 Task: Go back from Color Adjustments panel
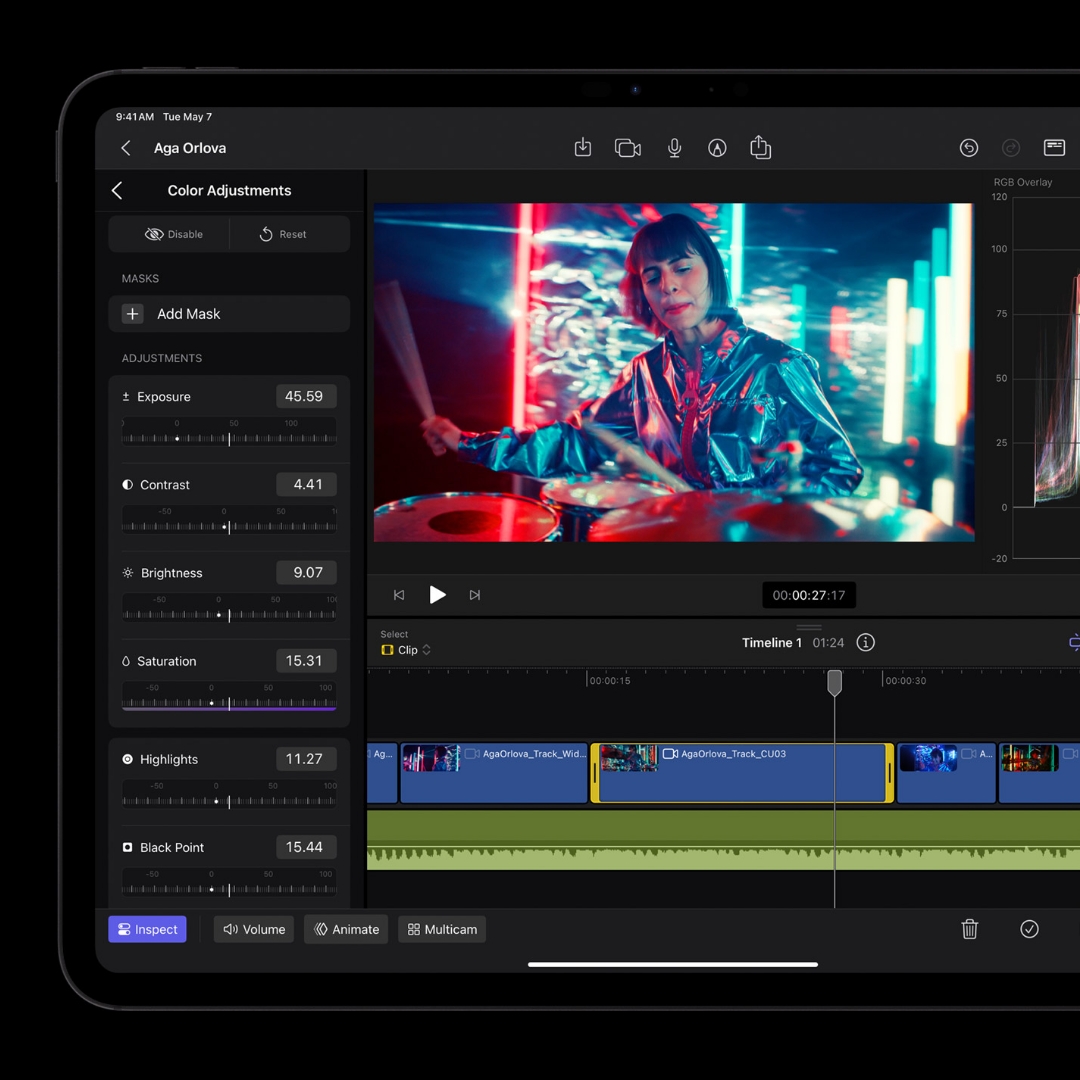point(118,190)
